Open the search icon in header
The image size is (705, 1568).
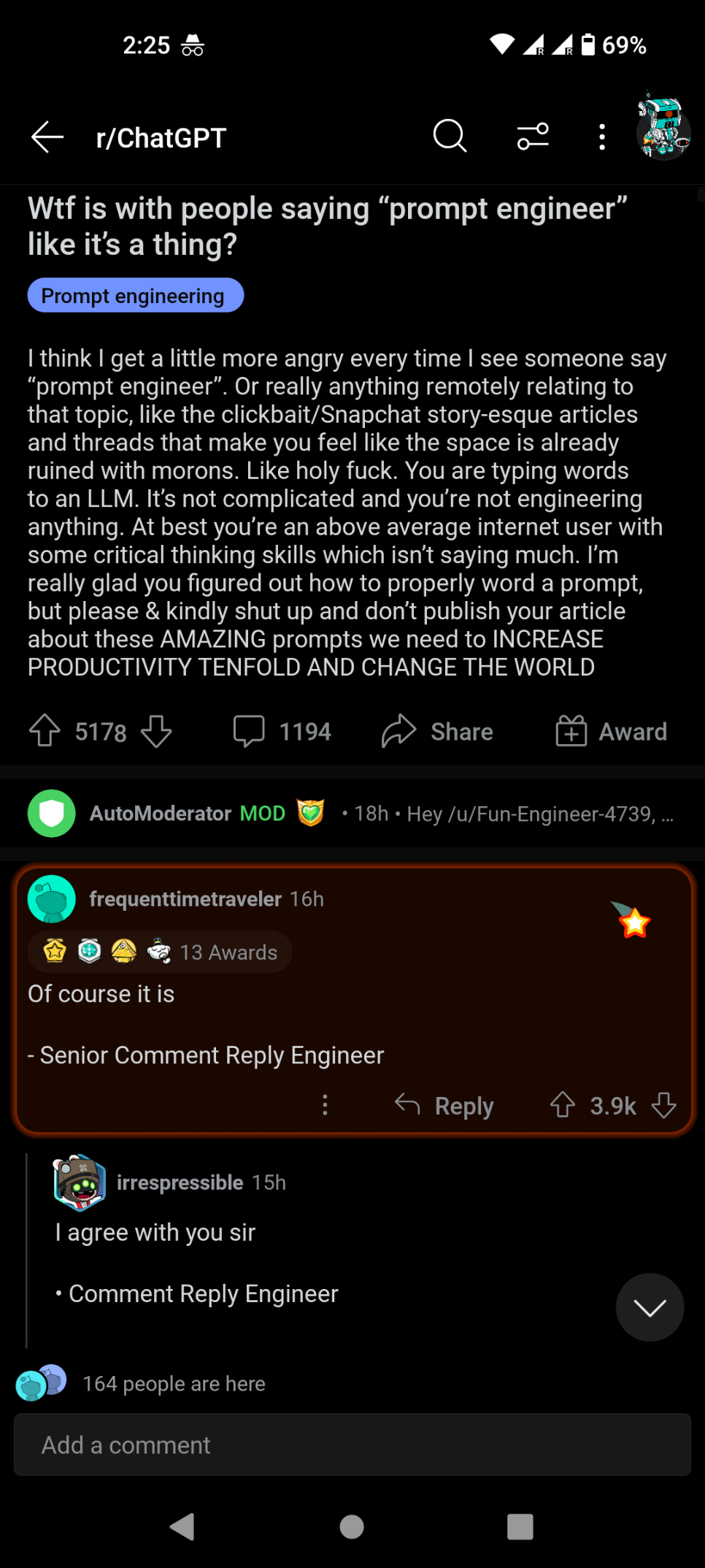[450, 137]
